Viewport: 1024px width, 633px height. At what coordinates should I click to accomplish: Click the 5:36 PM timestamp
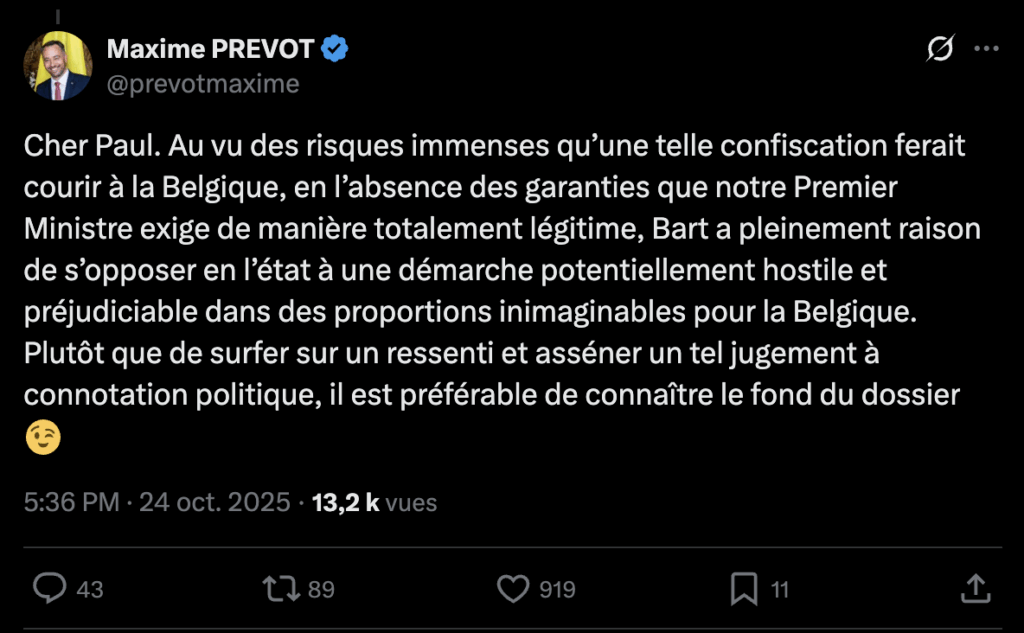point(71,502)
